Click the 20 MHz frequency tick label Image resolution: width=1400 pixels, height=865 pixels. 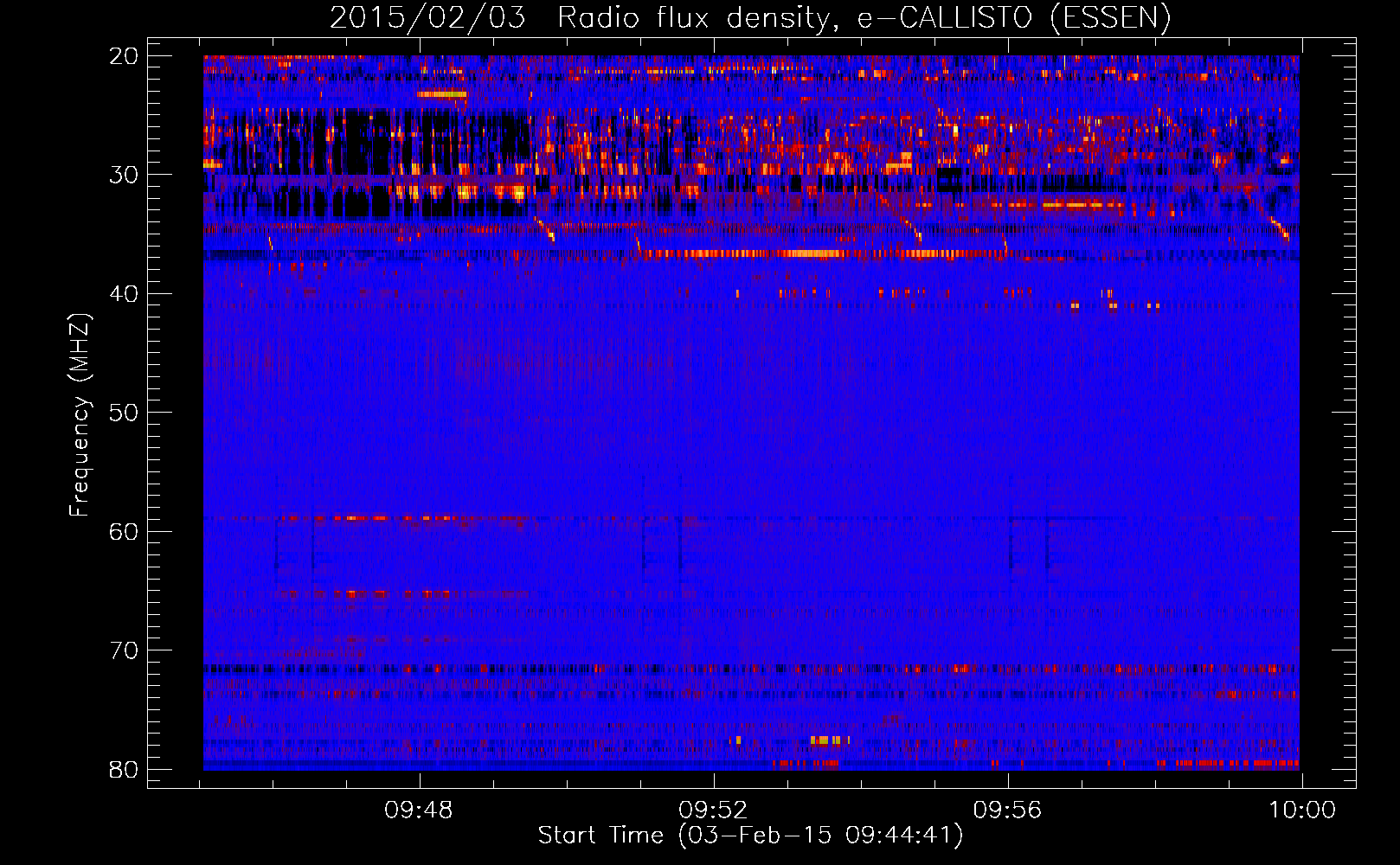(x=124, y=56)
